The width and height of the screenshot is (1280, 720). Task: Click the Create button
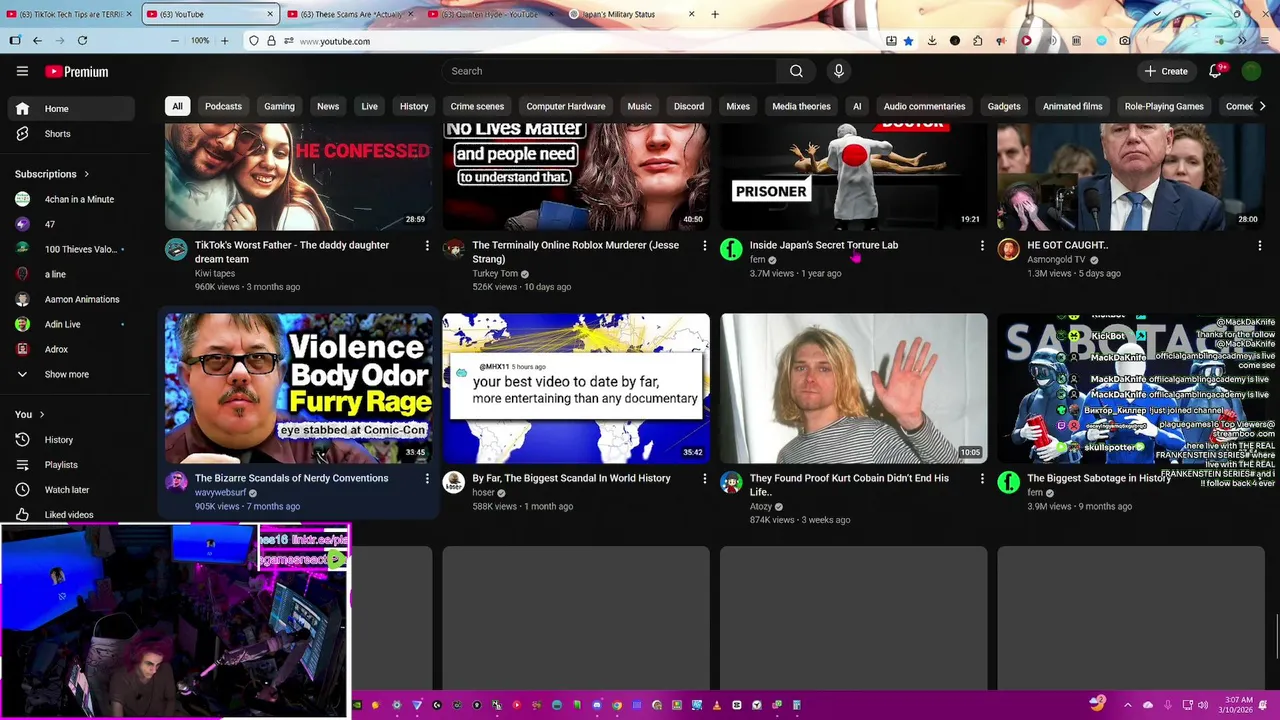[1166, 71]
